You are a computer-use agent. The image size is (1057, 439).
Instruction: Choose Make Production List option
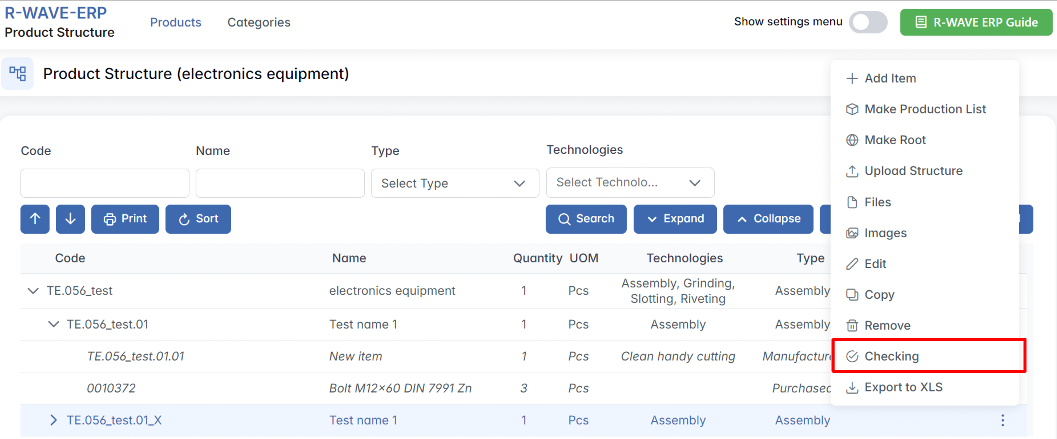click(x=925, y=110)
